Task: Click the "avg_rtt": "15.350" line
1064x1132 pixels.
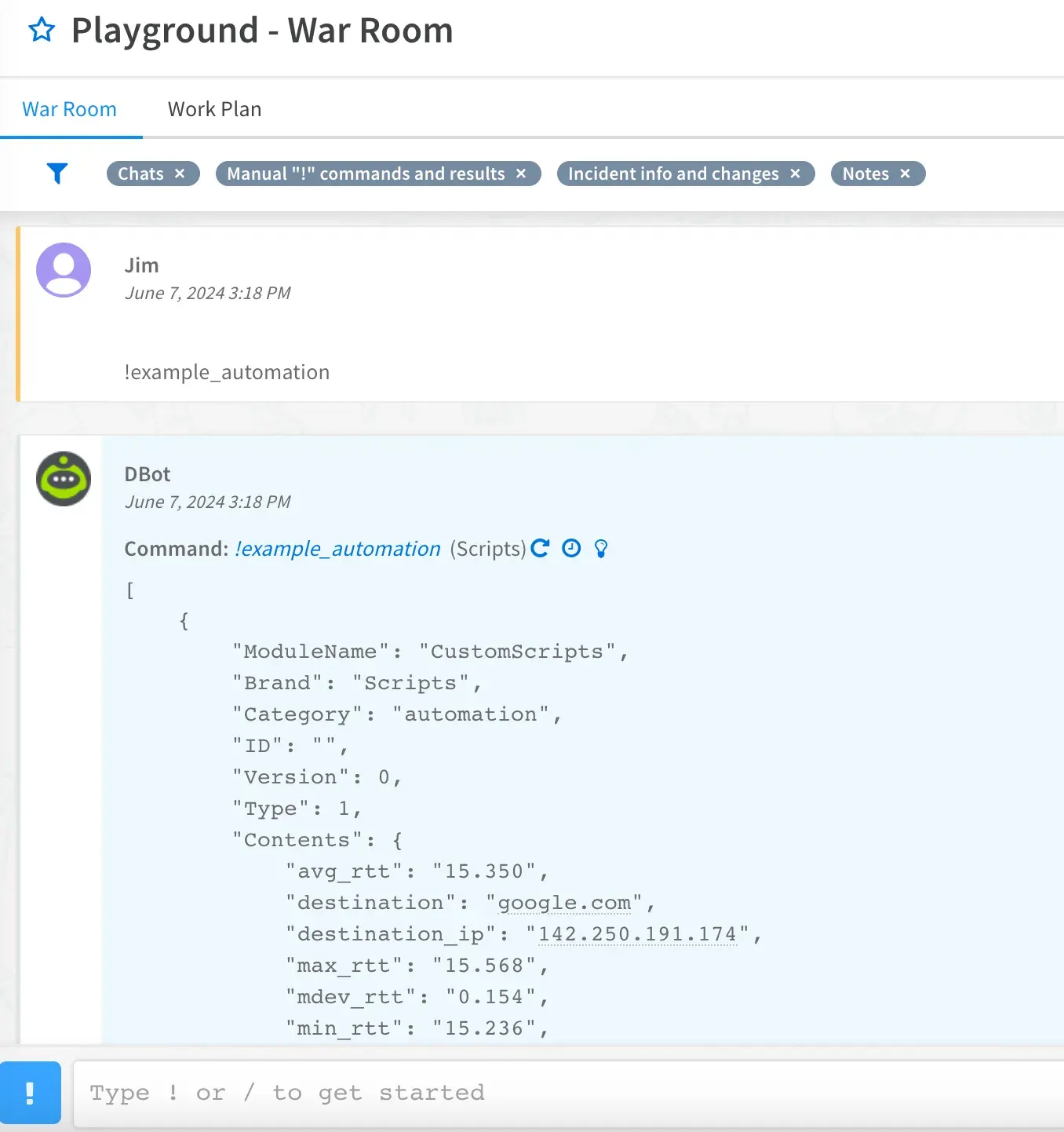Action: click(x=417, y=871)
